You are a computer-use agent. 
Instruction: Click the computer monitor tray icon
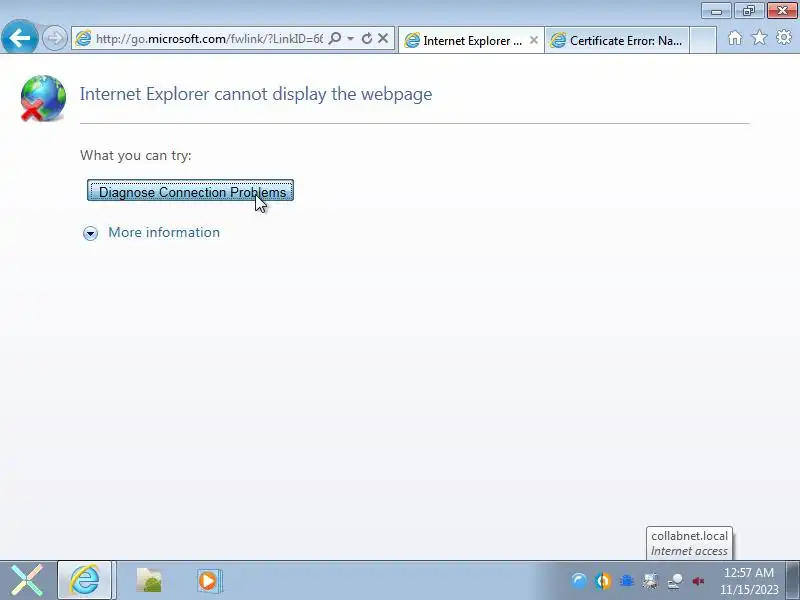651,581
